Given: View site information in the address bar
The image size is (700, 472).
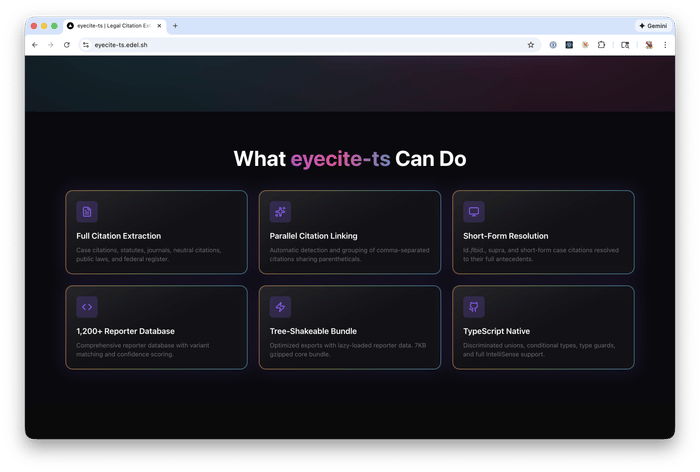Looking at the screenshot, I should click(86, 45).
